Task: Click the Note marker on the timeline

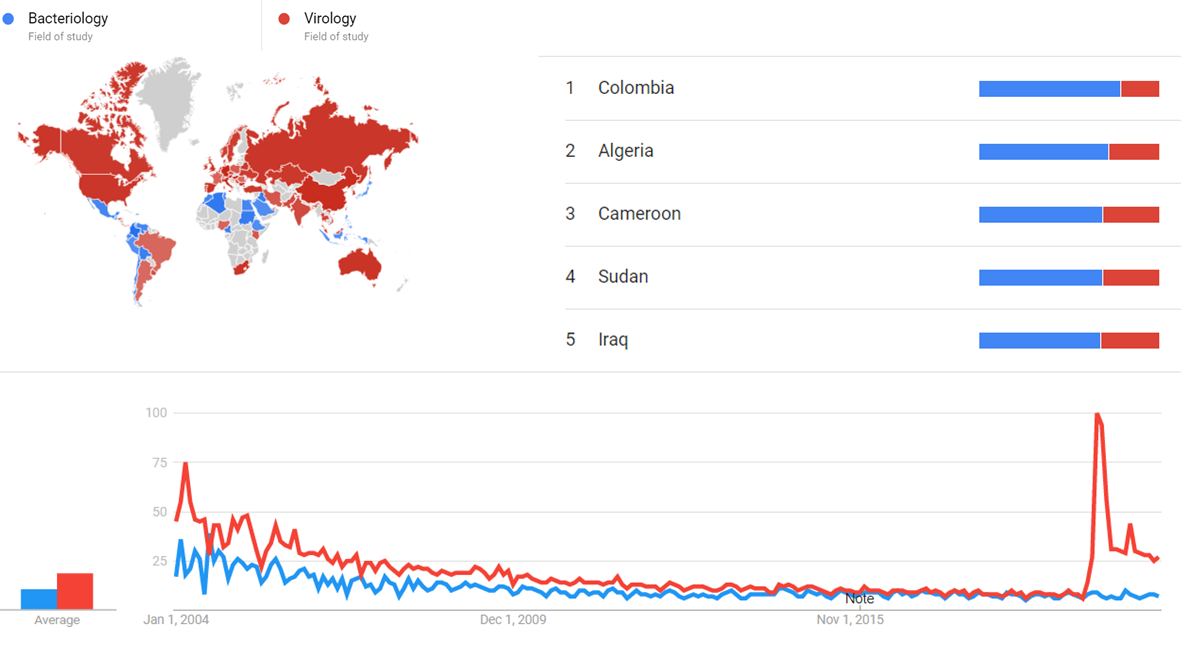Action: pos(859,599)
